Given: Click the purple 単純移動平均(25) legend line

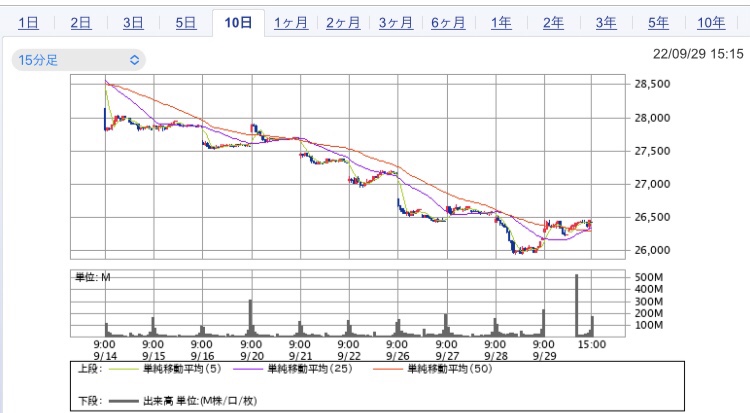Looking at the screenshot, I should pos(248,369).
